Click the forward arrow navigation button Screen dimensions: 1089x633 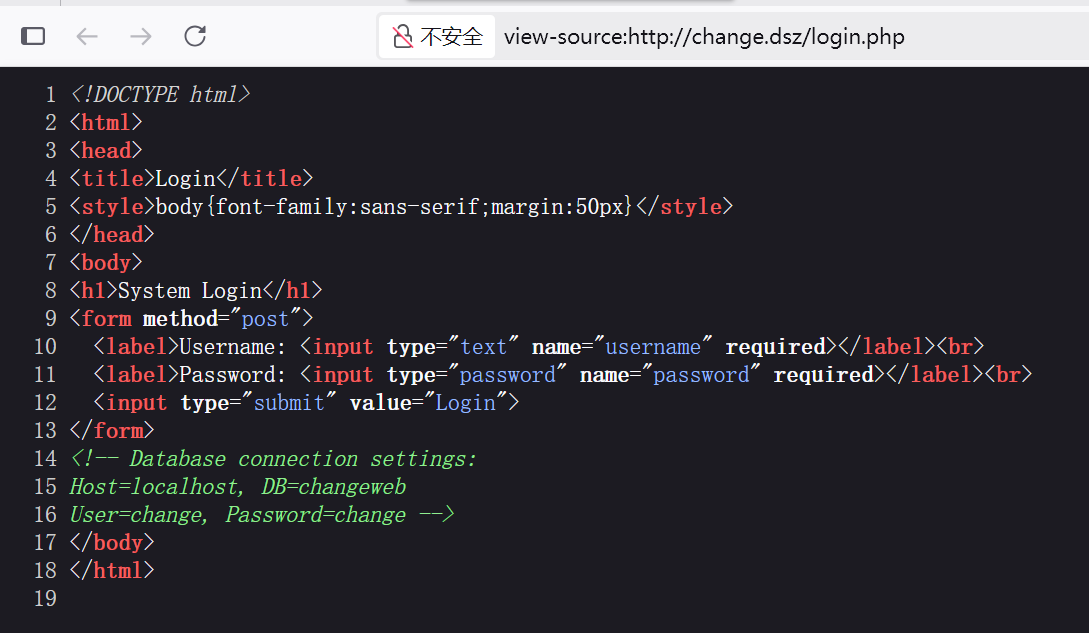click(x=141, y=37)
